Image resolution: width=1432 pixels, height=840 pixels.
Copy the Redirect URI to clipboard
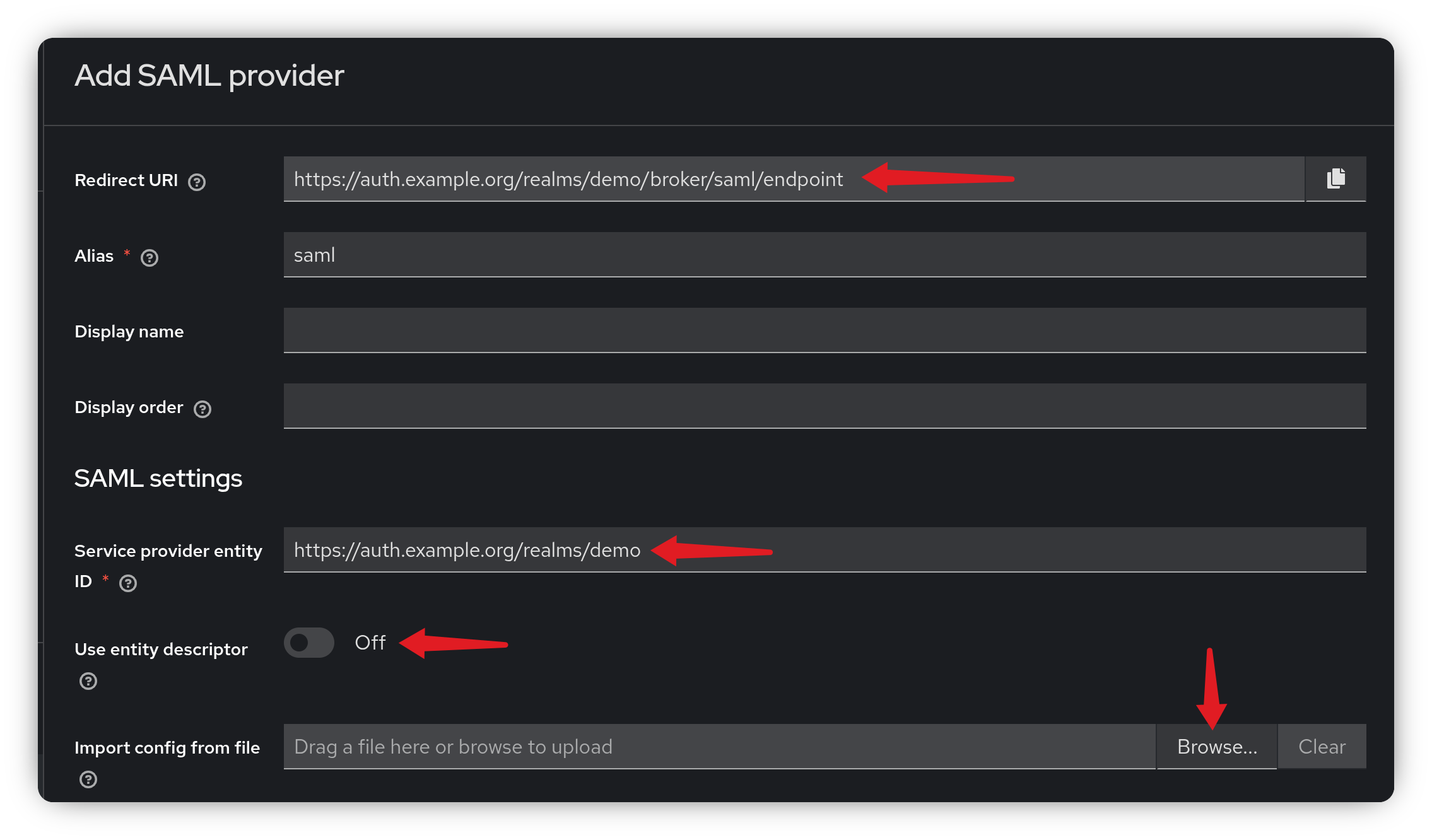(x=1335, y=179)
